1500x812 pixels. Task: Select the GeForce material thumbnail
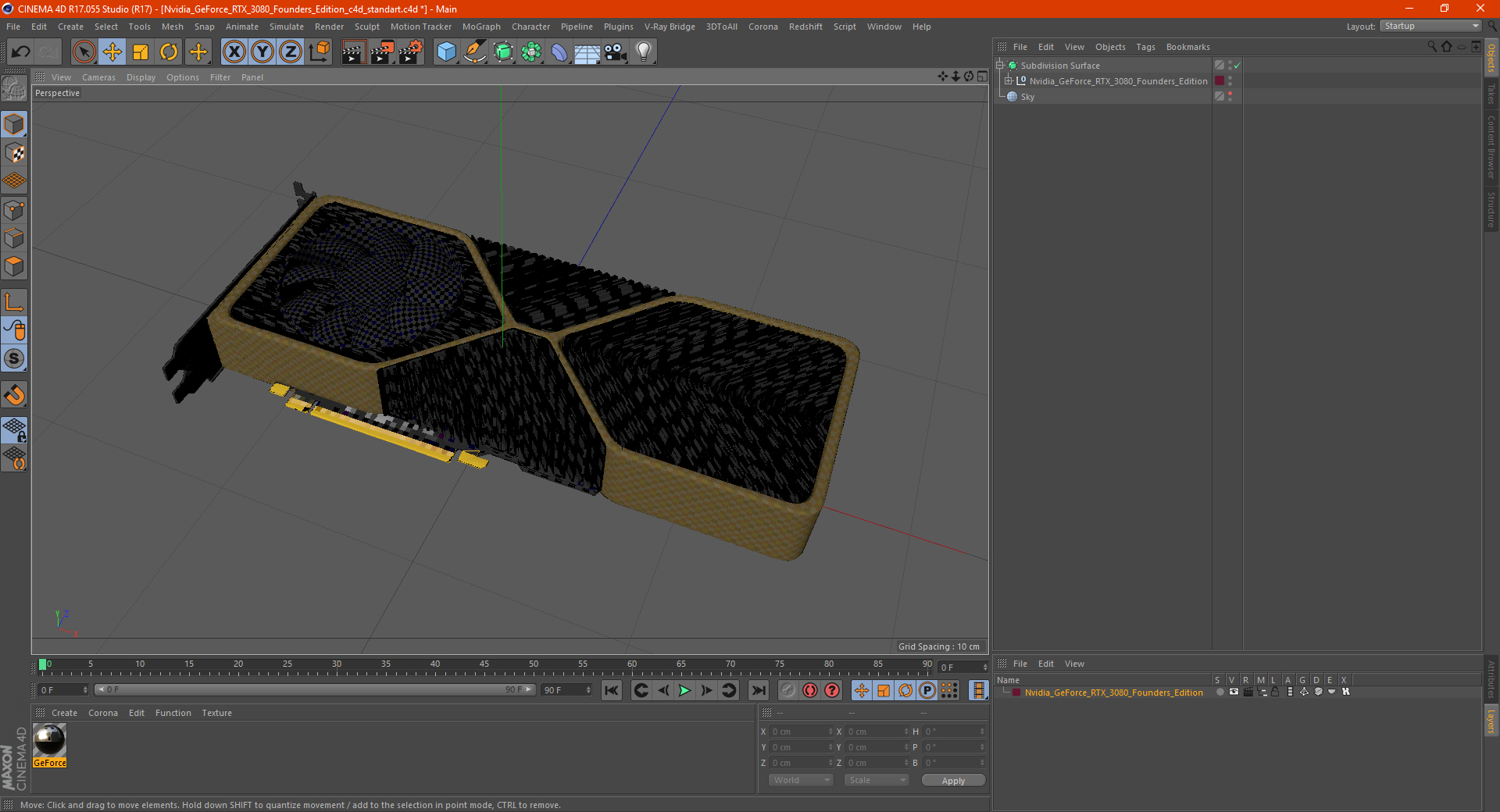pos(49,740)
